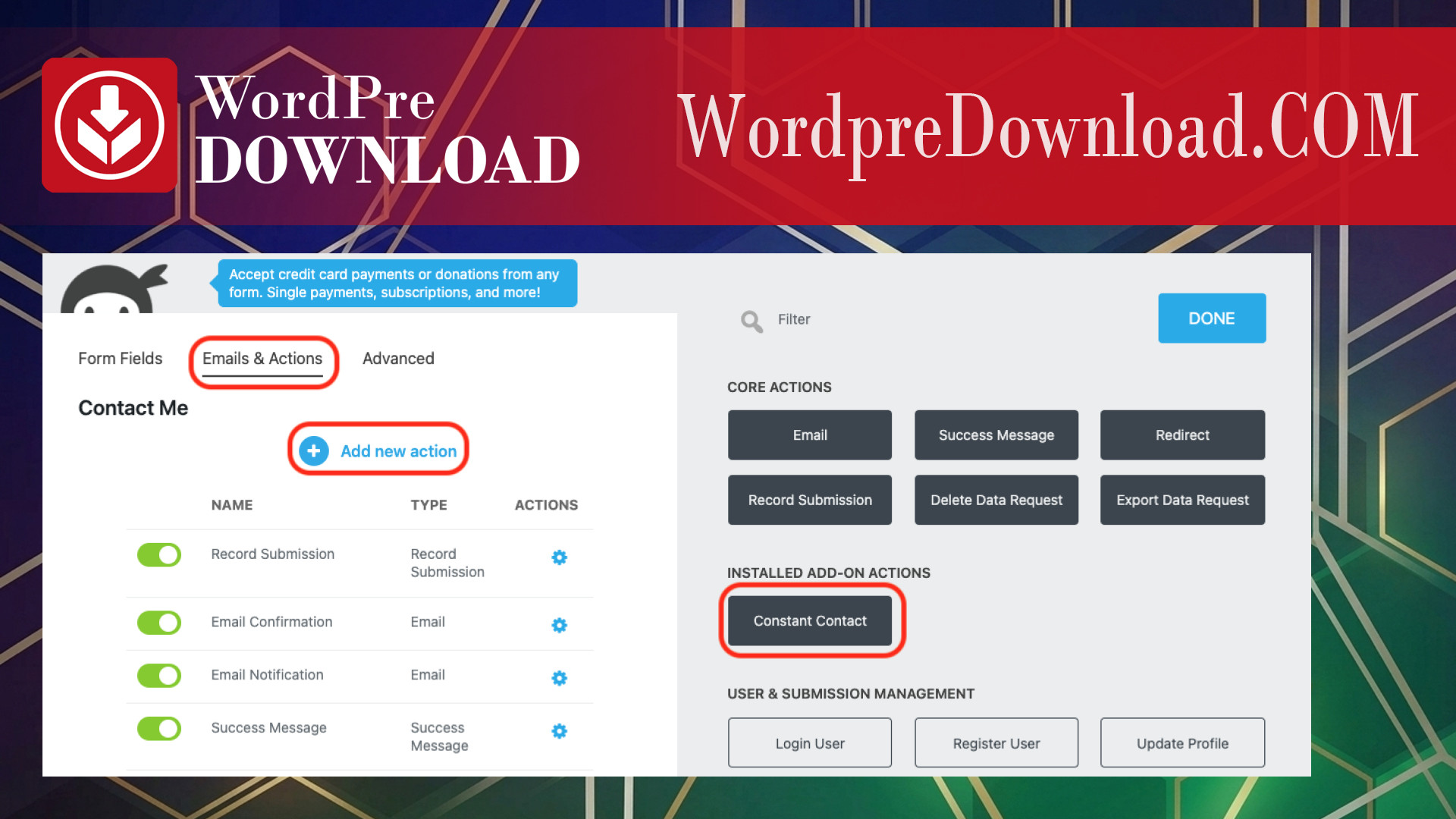Open settings gear for Email Confirmation action
This screenshot has width=1456, height=819.
point(559,625)
